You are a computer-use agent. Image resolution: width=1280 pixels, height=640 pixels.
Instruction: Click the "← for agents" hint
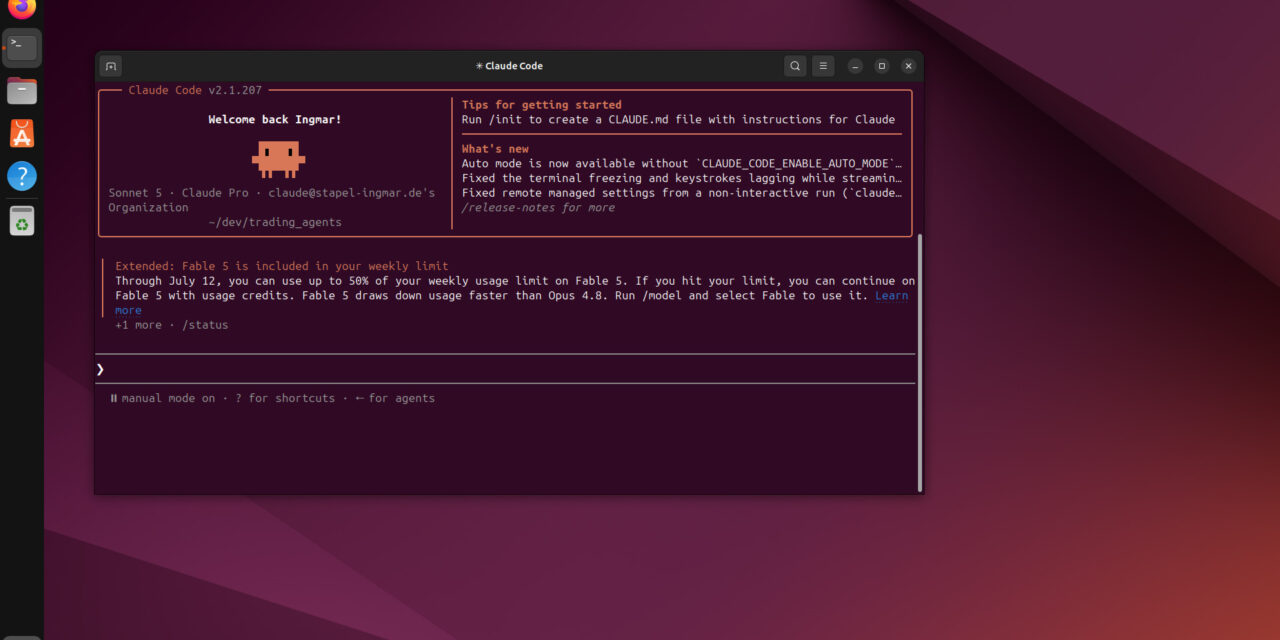click(395, 398)
